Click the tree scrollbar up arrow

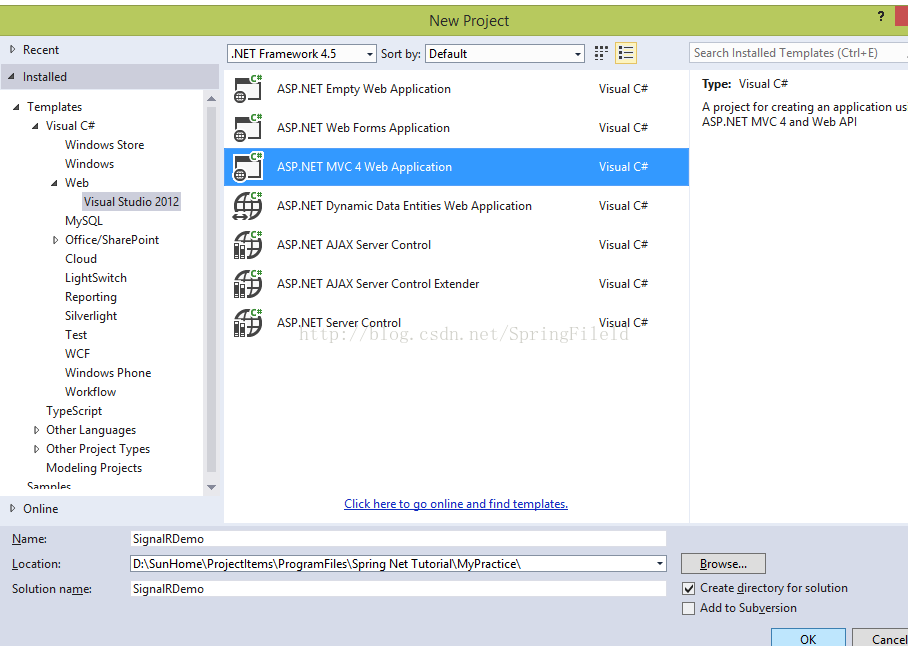pos(211,100)
